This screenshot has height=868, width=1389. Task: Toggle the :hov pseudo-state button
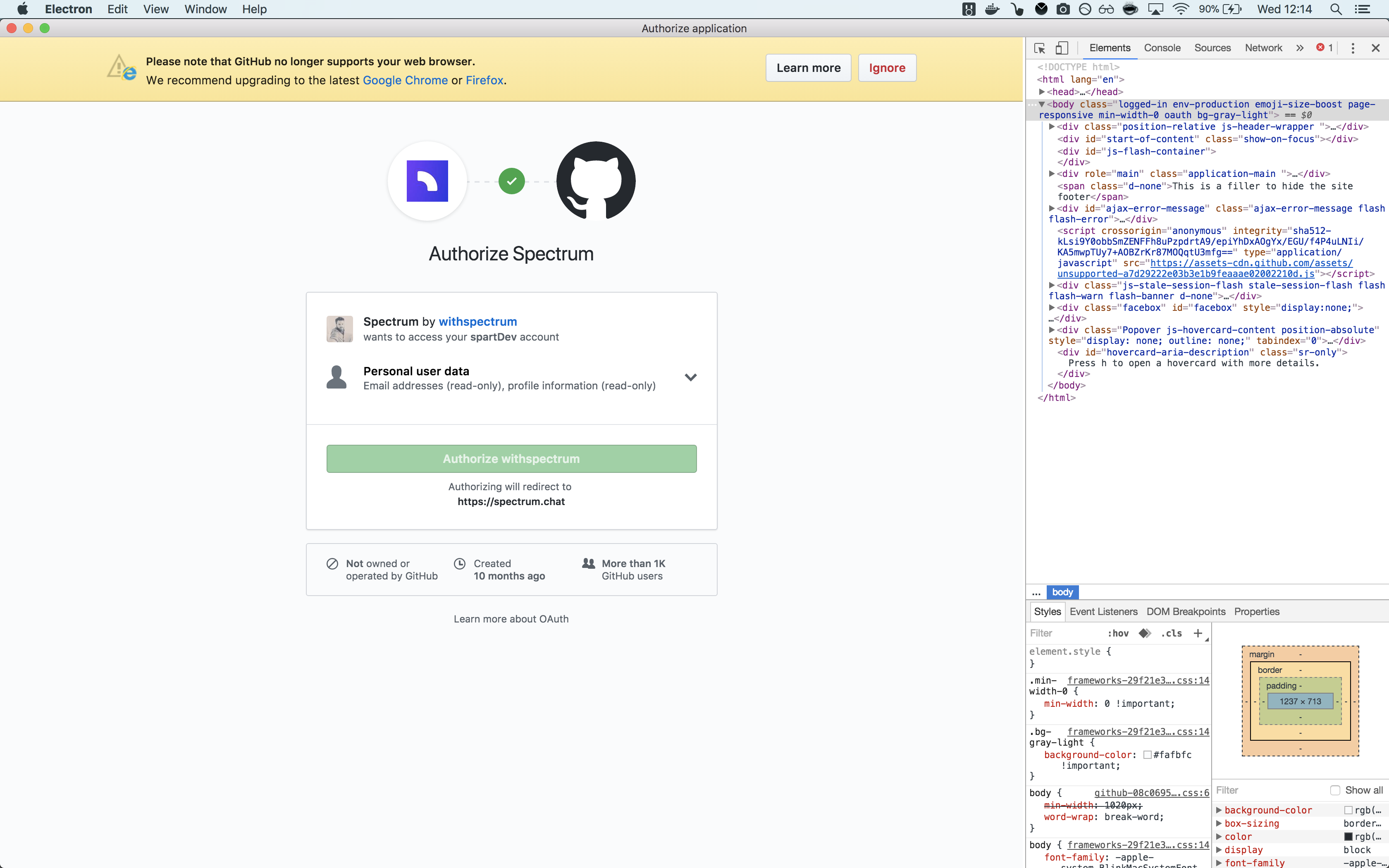[x=1118, y=633]
